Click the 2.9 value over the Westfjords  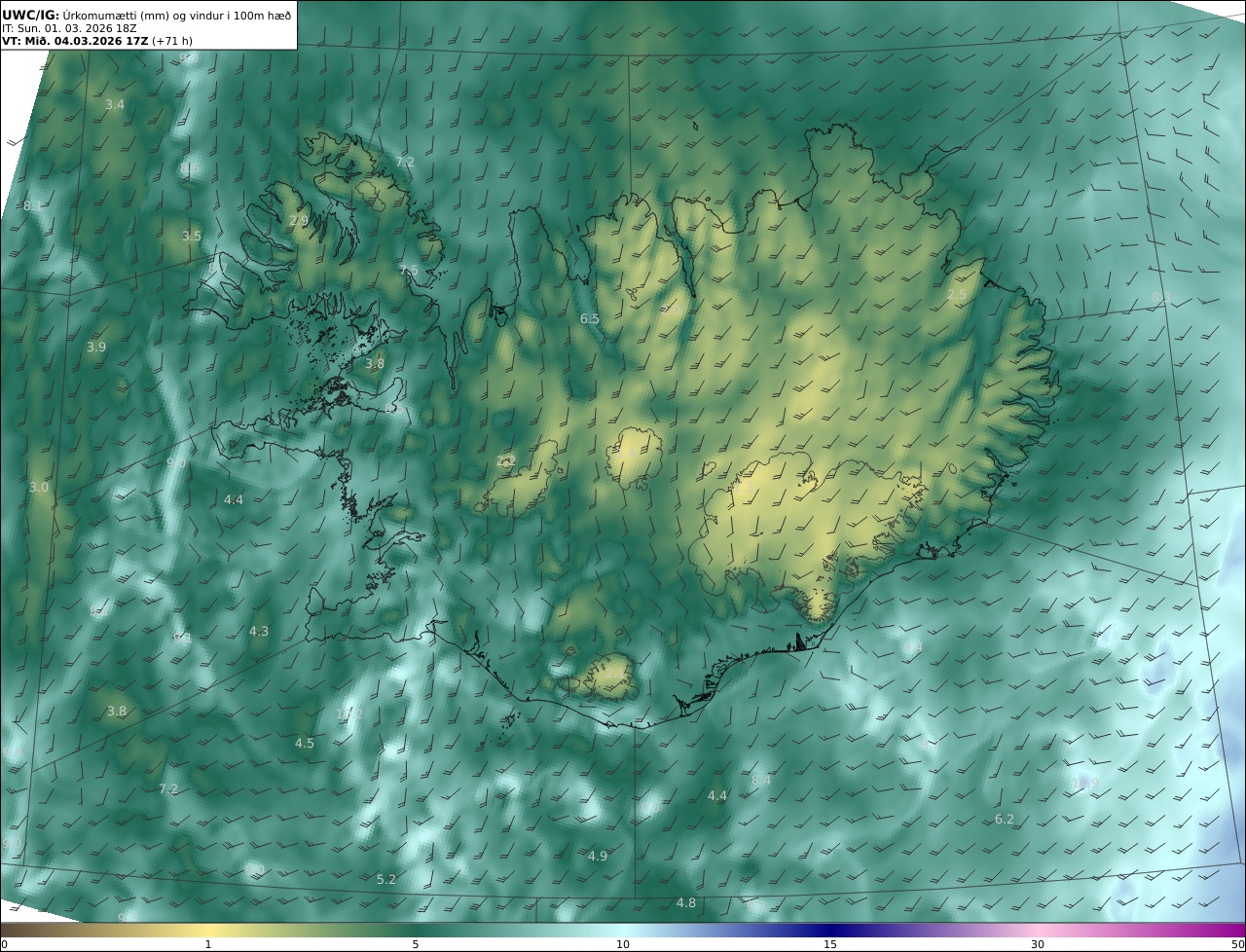299,221
